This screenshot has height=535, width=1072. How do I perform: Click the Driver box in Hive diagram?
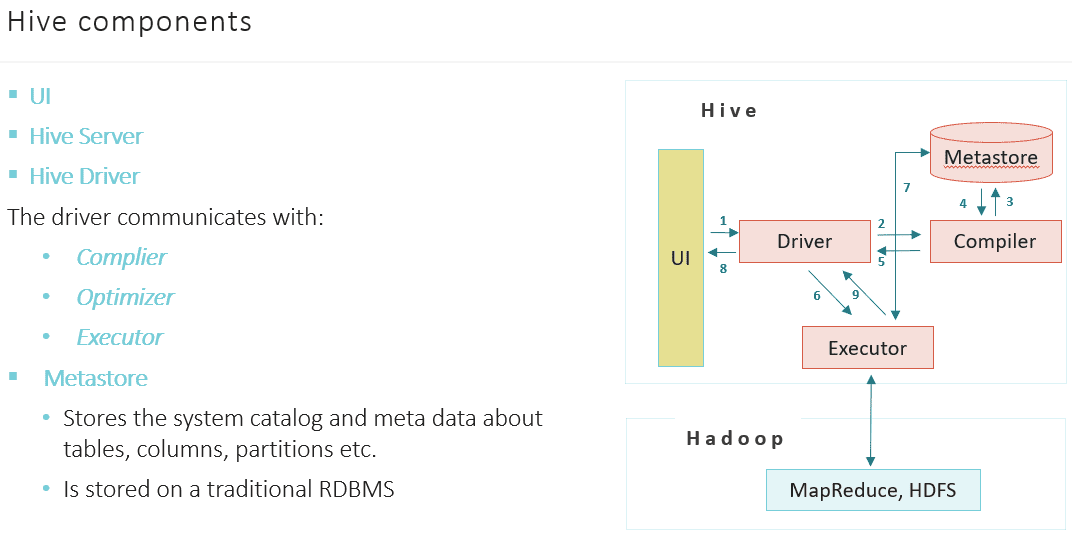[804, 241]
